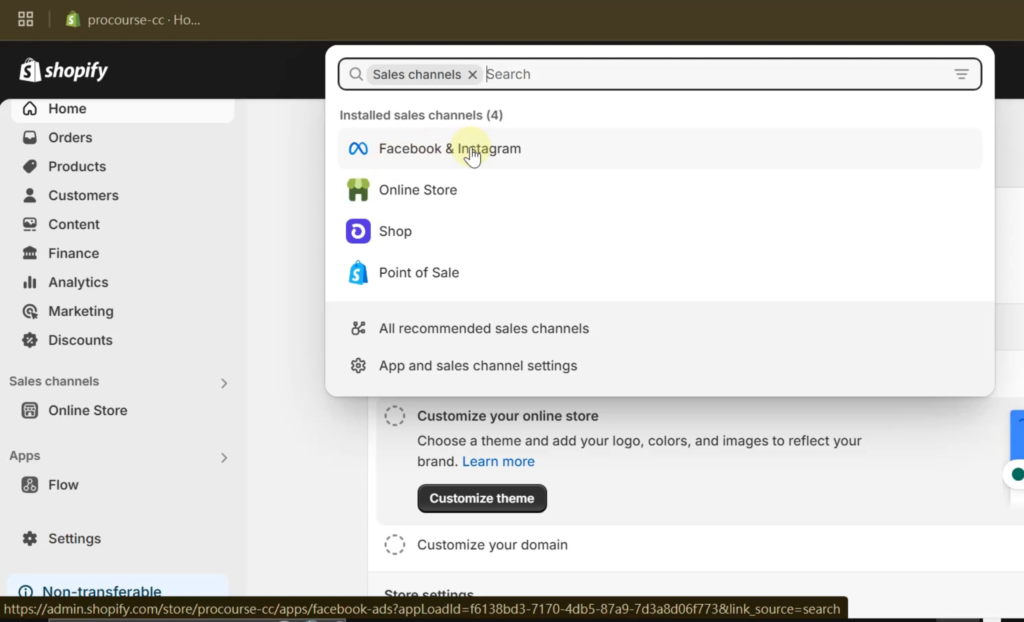The height and width of the screenshot is (622, 1024).
Task: Open the Discounts sidebar page
Action: coord(80,340)
